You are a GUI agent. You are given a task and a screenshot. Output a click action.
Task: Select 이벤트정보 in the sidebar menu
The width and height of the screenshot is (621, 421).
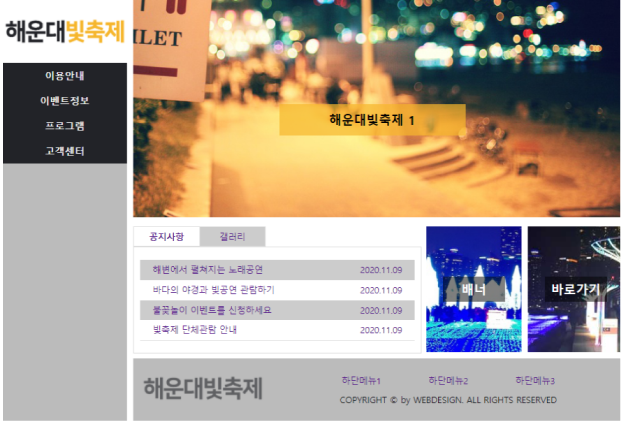click(x=65, y=101)
